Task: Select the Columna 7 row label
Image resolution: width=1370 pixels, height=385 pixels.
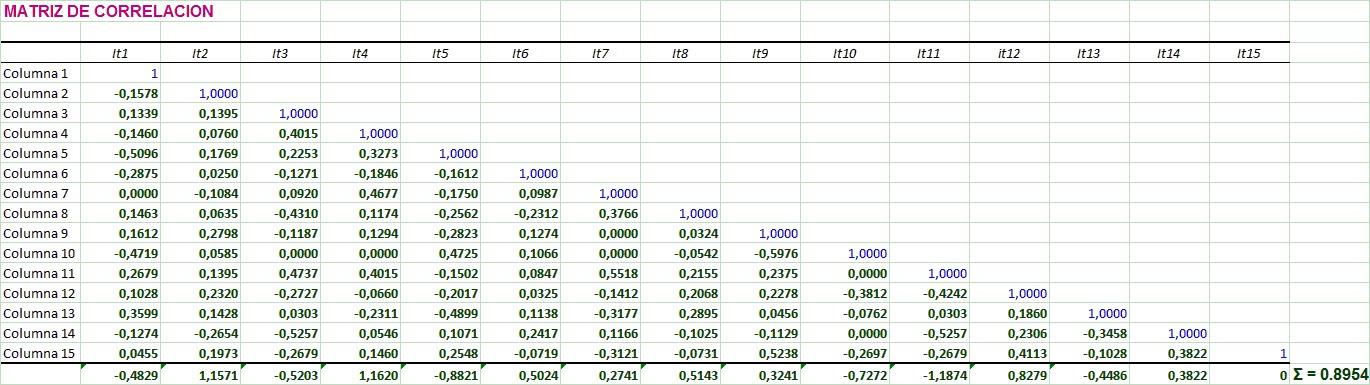Action: 40,193
